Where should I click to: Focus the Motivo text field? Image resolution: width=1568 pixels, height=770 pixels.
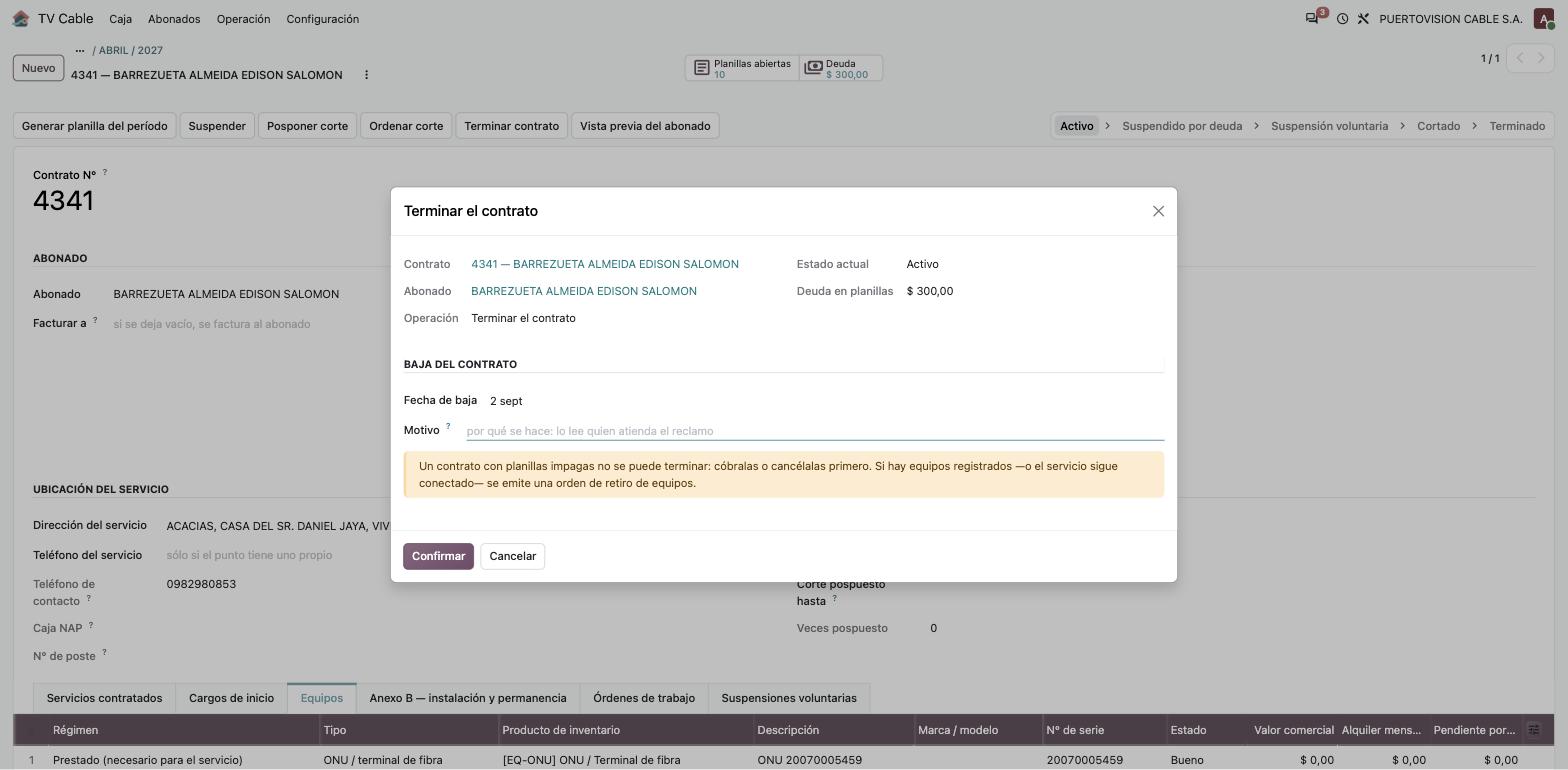(815, 431)
